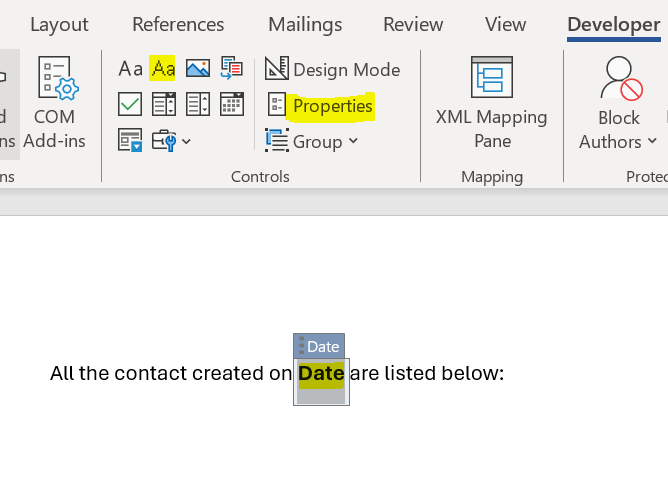This screenshot has height=487, width=668.
Task: Insert a Drop-Down List Content Control
Action: tap(197, 104)
